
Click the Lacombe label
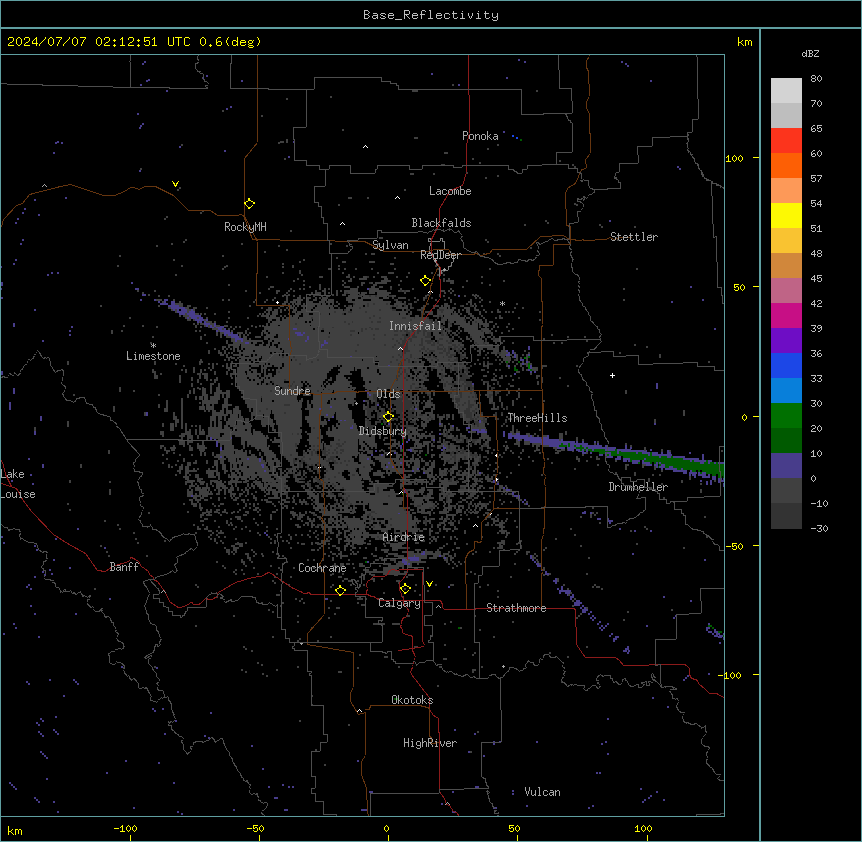[450, 191]
